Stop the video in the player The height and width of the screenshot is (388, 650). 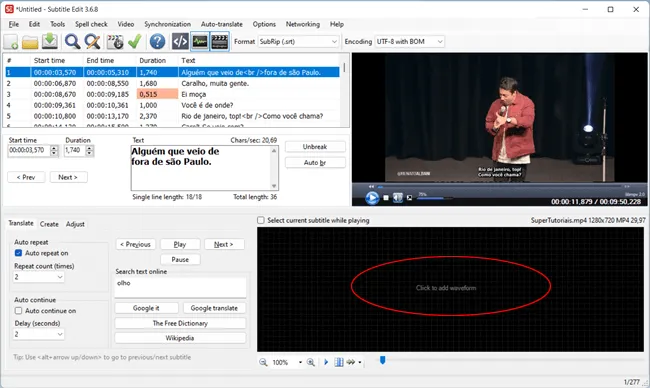coord(386,198)
